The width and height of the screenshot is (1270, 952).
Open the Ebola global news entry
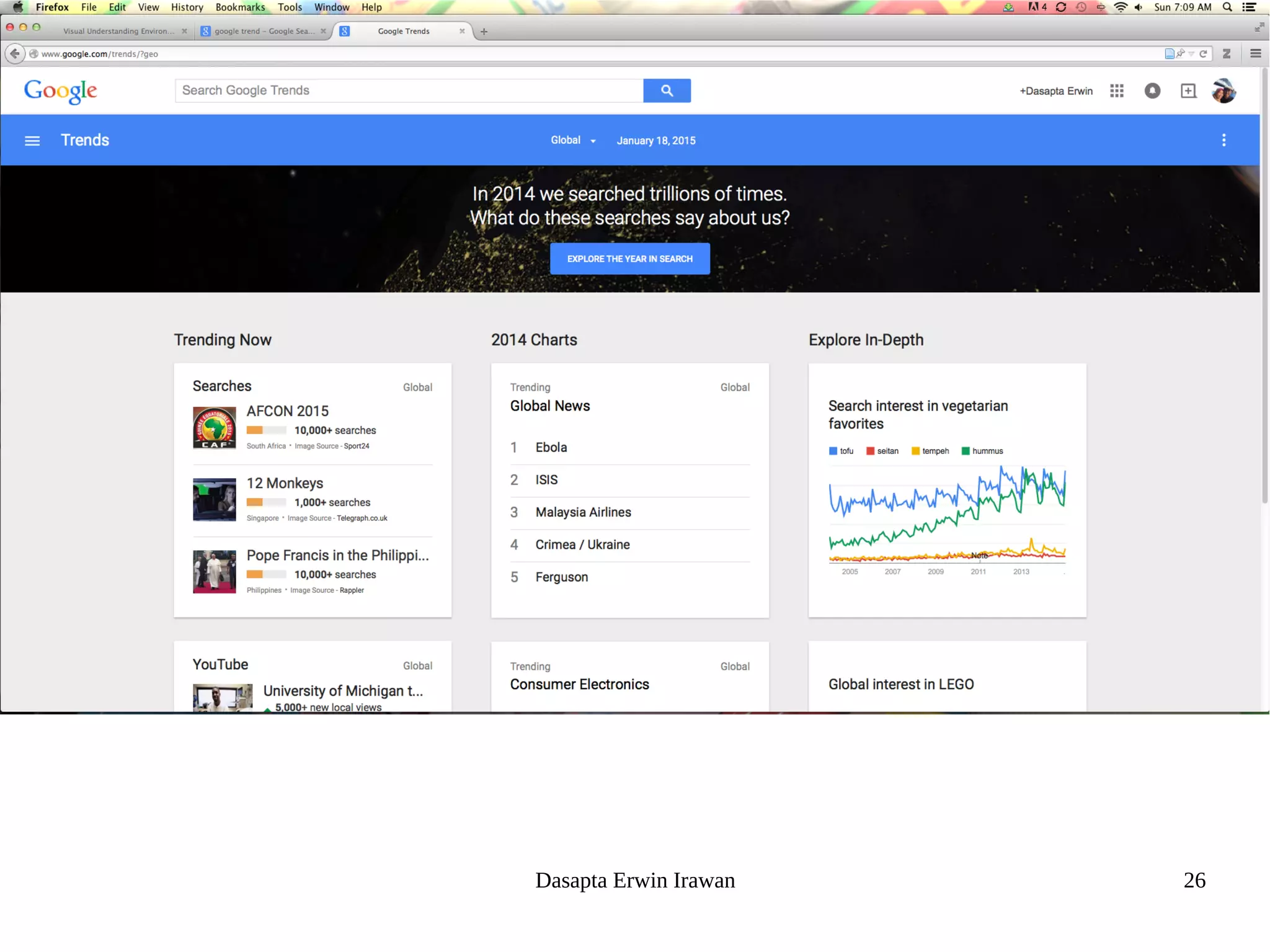[551, 448]
